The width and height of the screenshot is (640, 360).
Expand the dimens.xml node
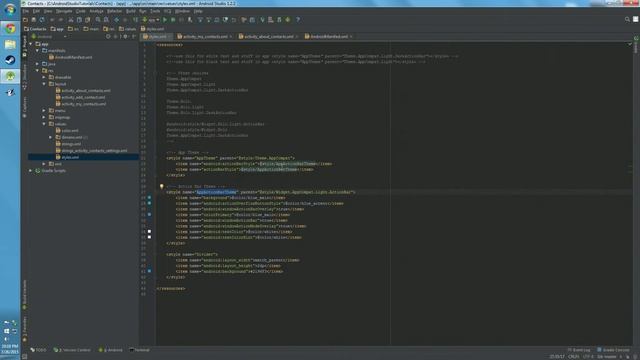pyautogui.click(x=51, y=137)
